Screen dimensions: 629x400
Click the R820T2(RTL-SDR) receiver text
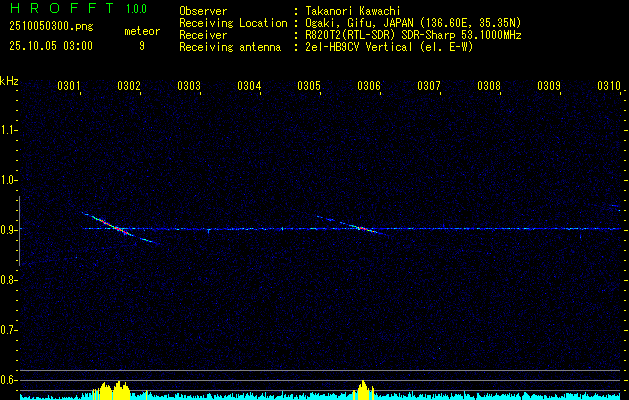coord(413,35)
